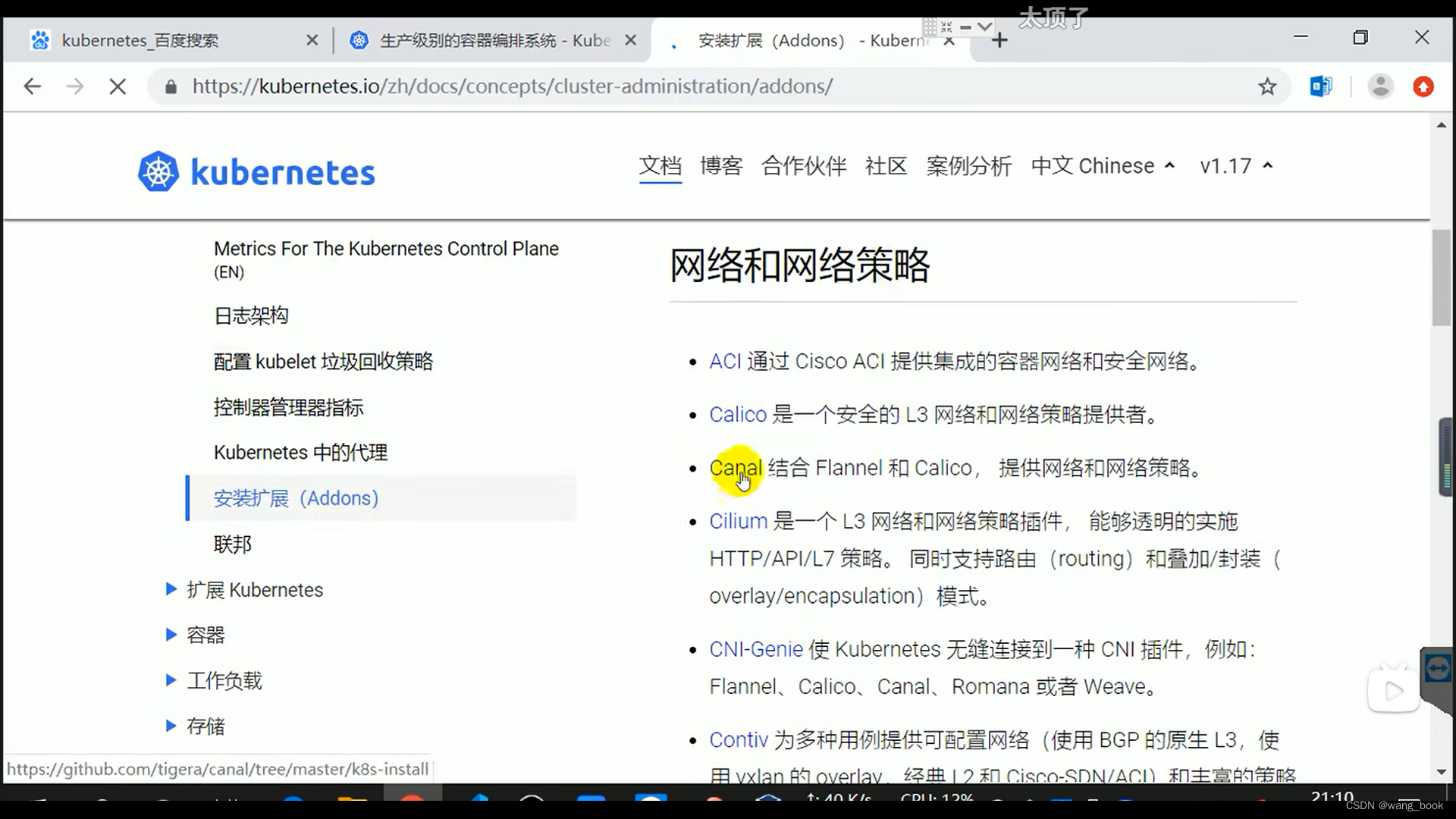Click the Kubernetes logo
The height and width of the screenshot is (819, 1456).
(x=256, y=171)
